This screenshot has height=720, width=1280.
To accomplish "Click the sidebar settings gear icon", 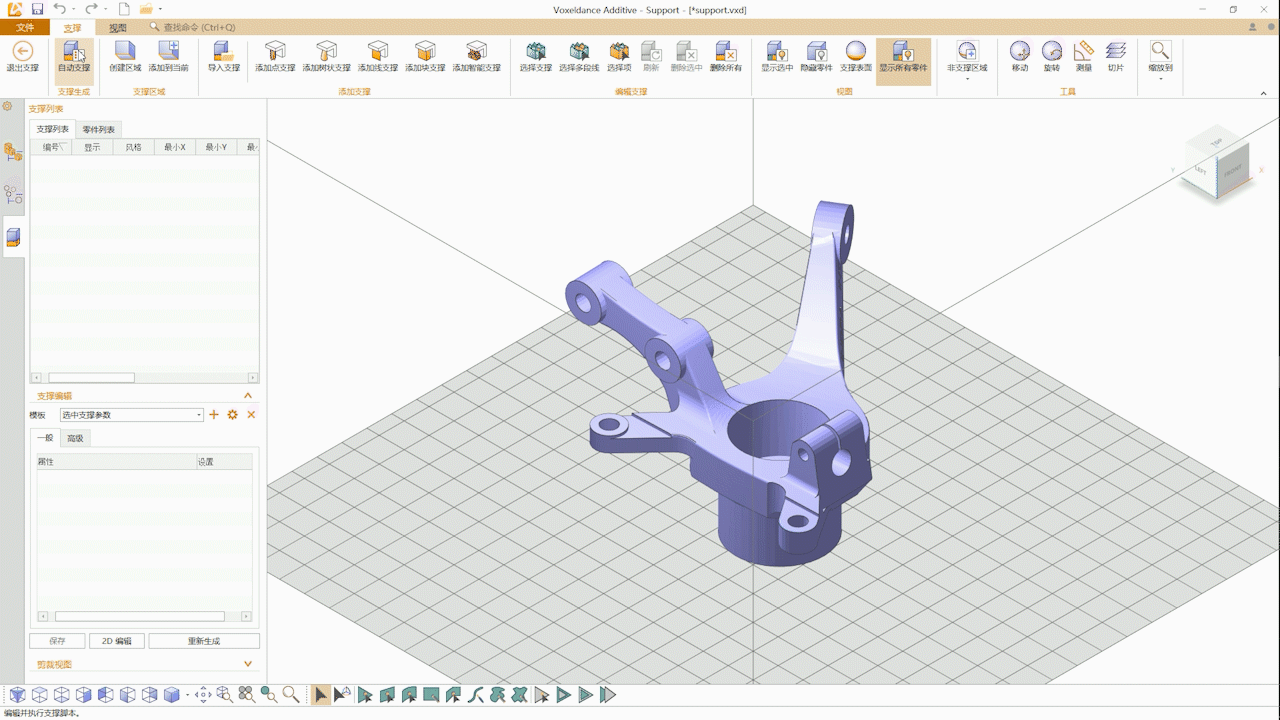I will click(8, 106).
